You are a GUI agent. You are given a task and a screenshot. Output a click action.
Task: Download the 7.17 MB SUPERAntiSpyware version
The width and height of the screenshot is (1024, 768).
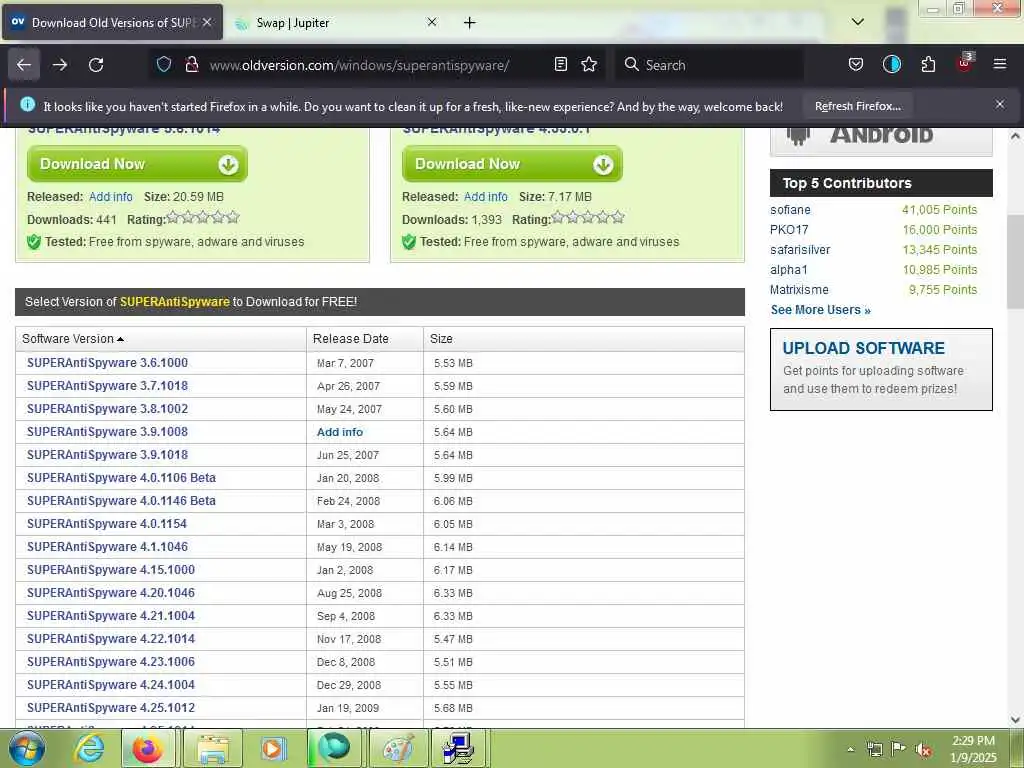(512, 164)
